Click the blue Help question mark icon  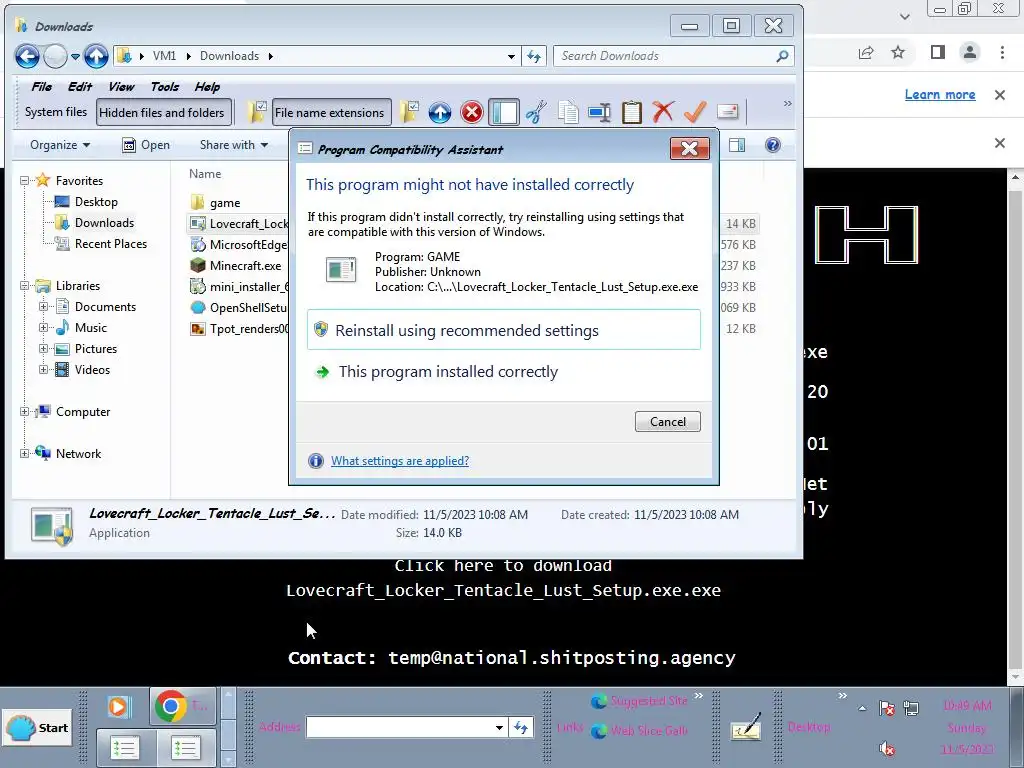(773, 145)
